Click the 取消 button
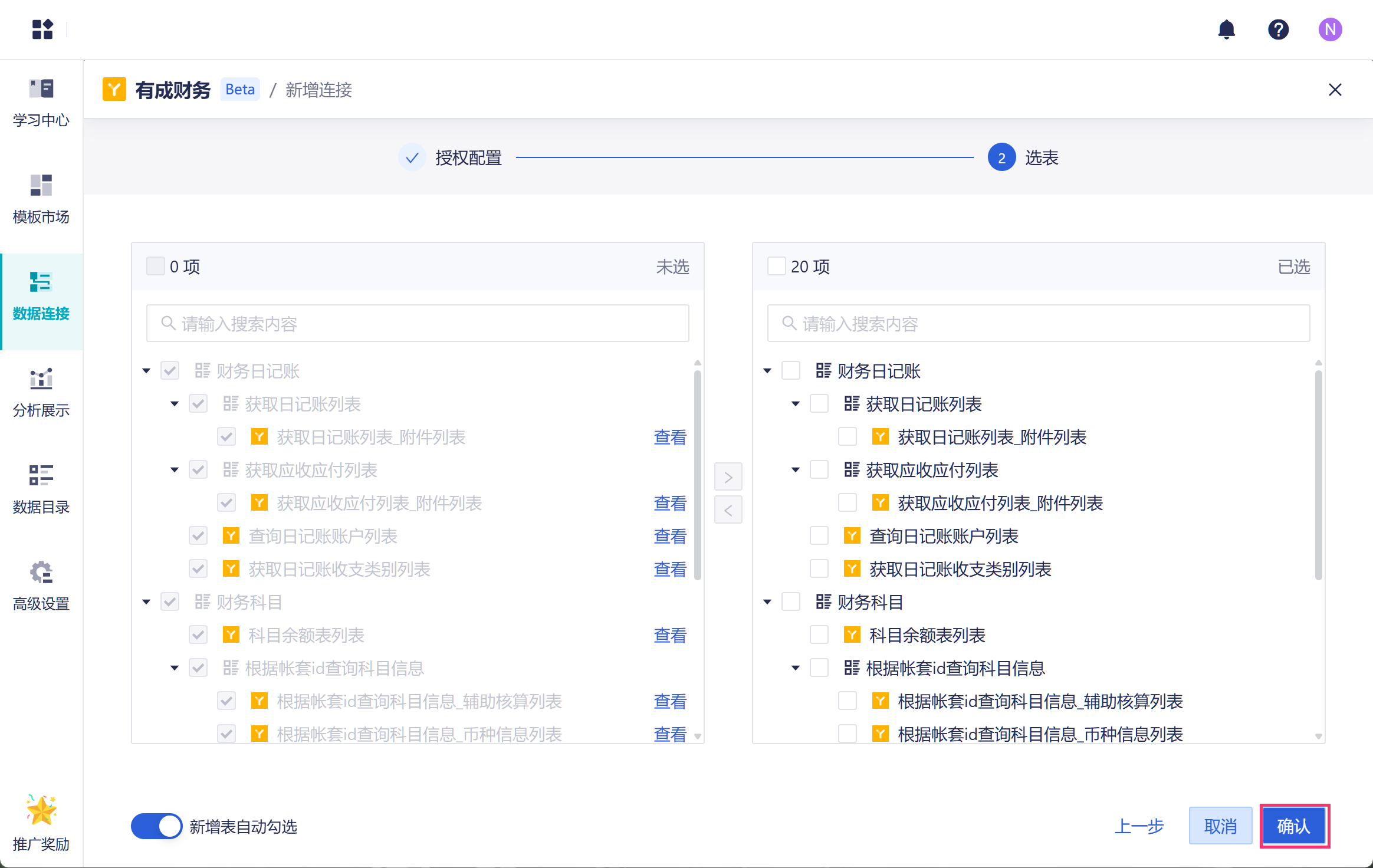 click(x=1220, y=826)
